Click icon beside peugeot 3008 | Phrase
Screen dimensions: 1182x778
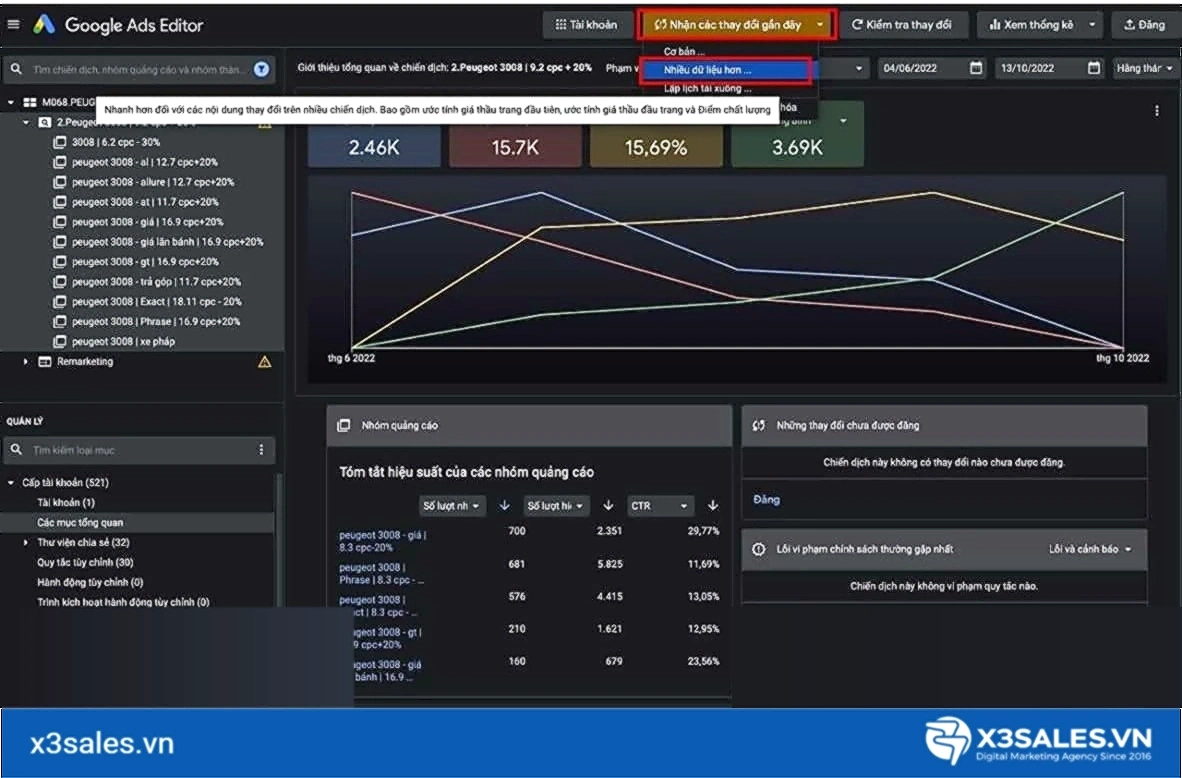pos(59,321)
